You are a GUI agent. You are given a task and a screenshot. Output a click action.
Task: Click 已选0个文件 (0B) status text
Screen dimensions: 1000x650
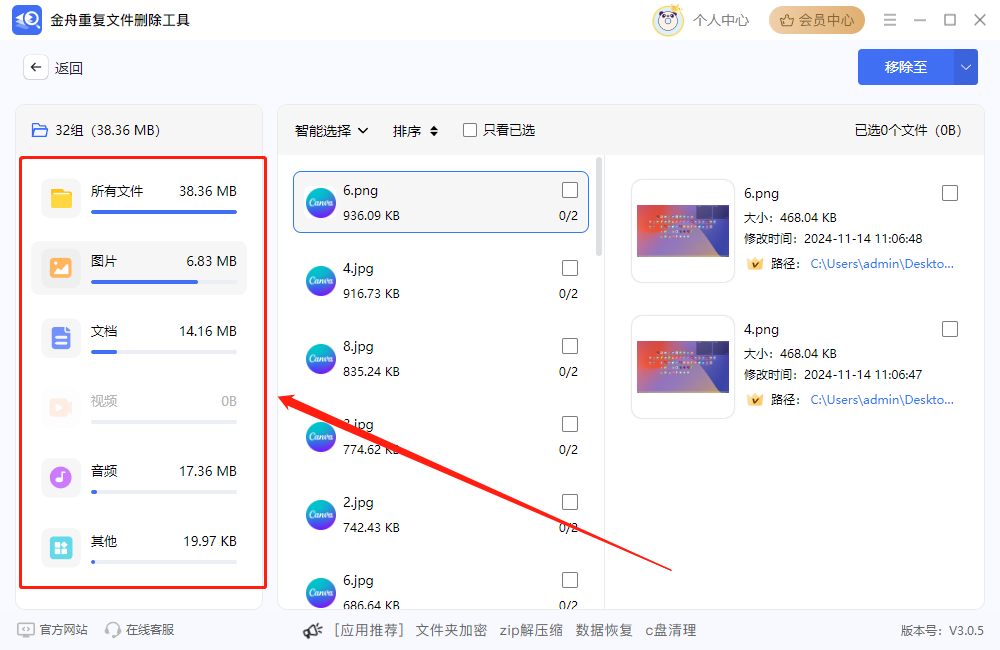[908, 130]
